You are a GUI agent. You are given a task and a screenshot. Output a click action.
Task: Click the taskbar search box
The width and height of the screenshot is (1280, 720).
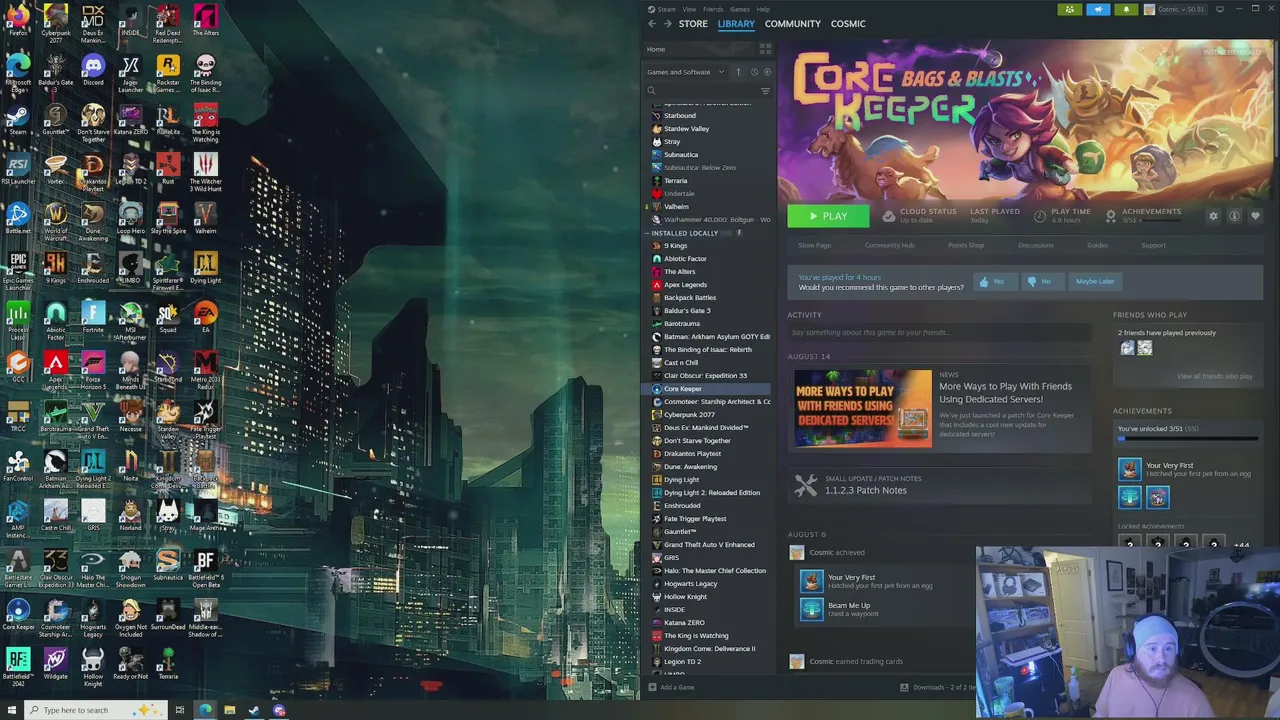pyautogui.click(x=95, y=710)
